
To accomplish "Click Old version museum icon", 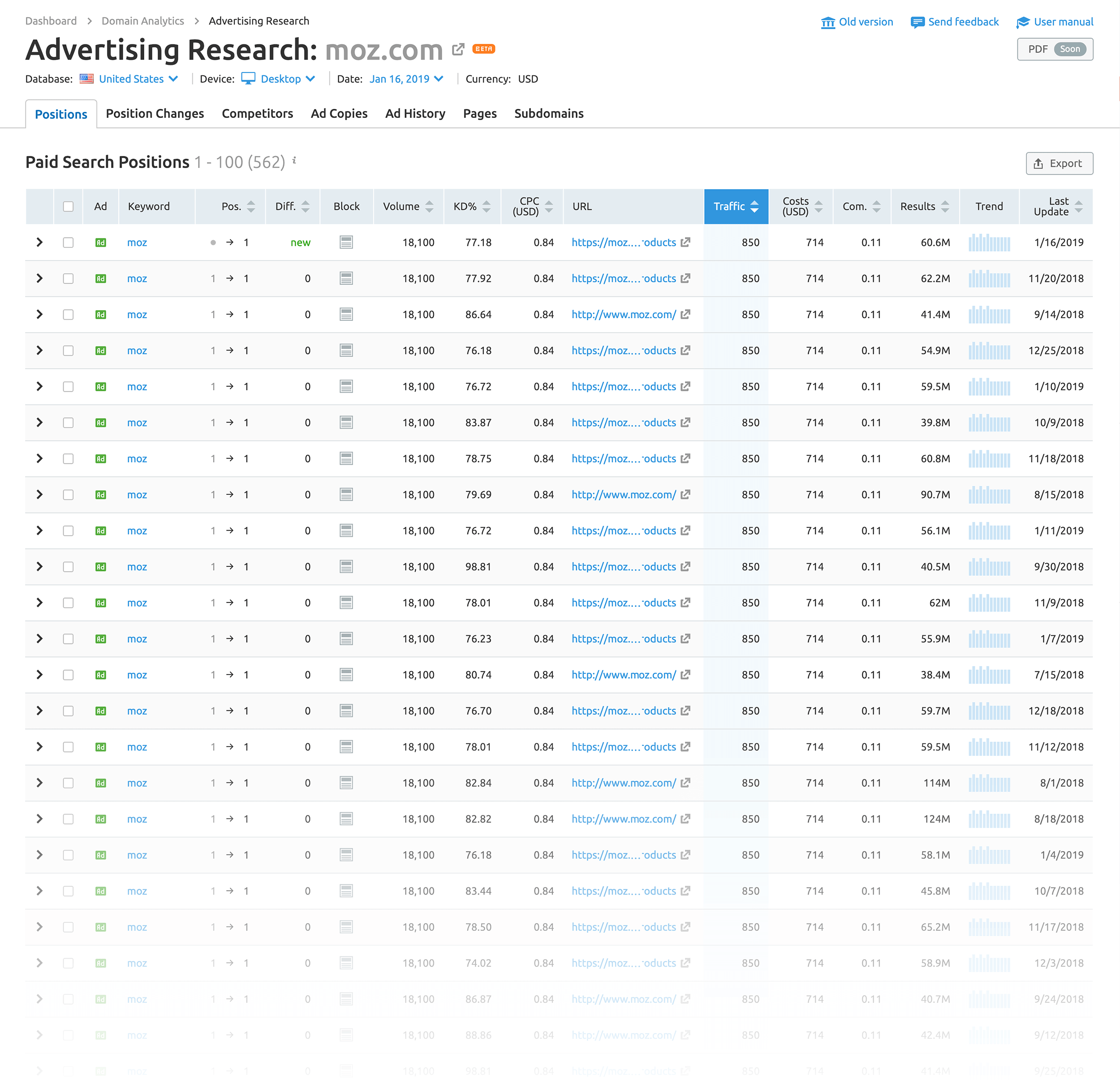I will (x=827, y=22).
